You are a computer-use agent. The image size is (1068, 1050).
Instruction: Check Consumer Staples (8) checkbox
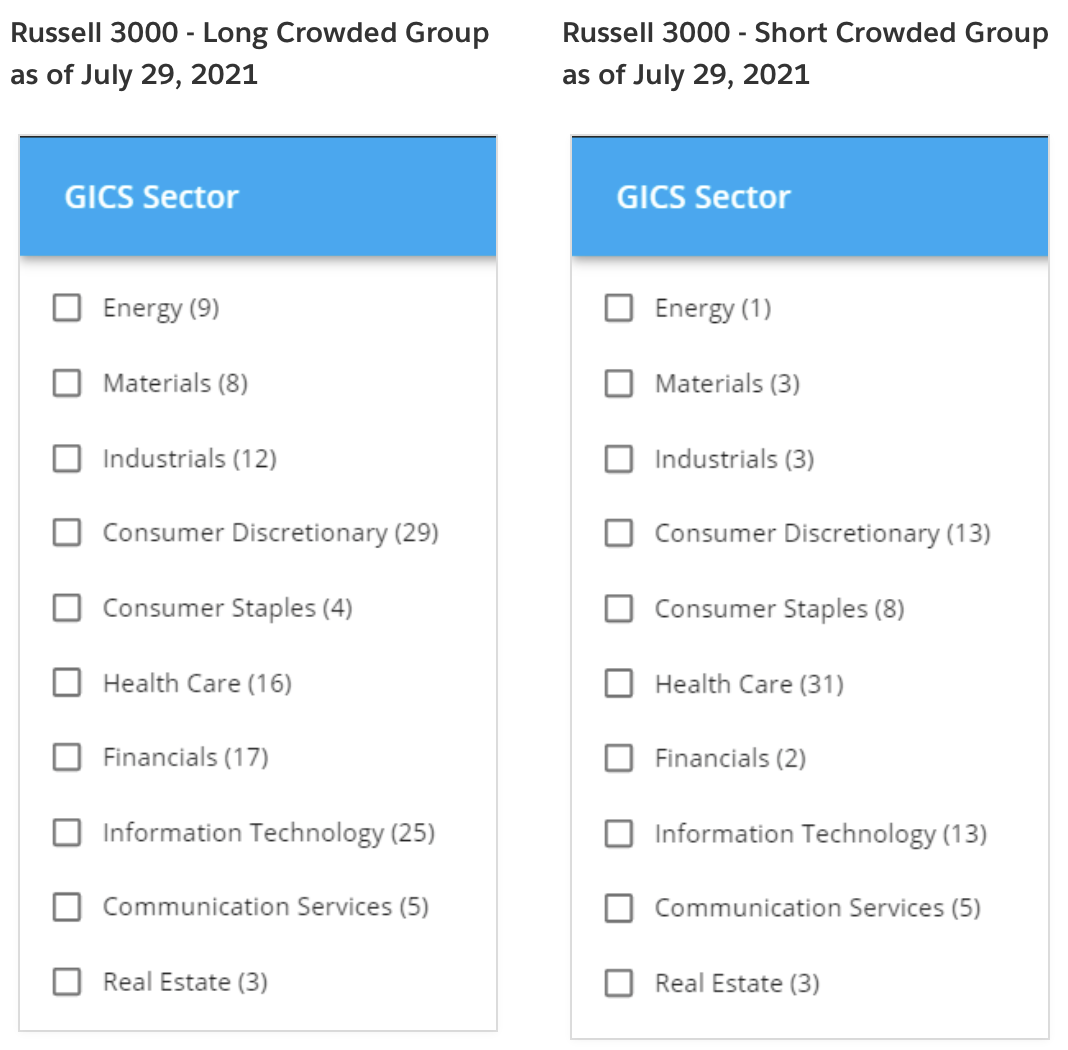coord(619,609)
